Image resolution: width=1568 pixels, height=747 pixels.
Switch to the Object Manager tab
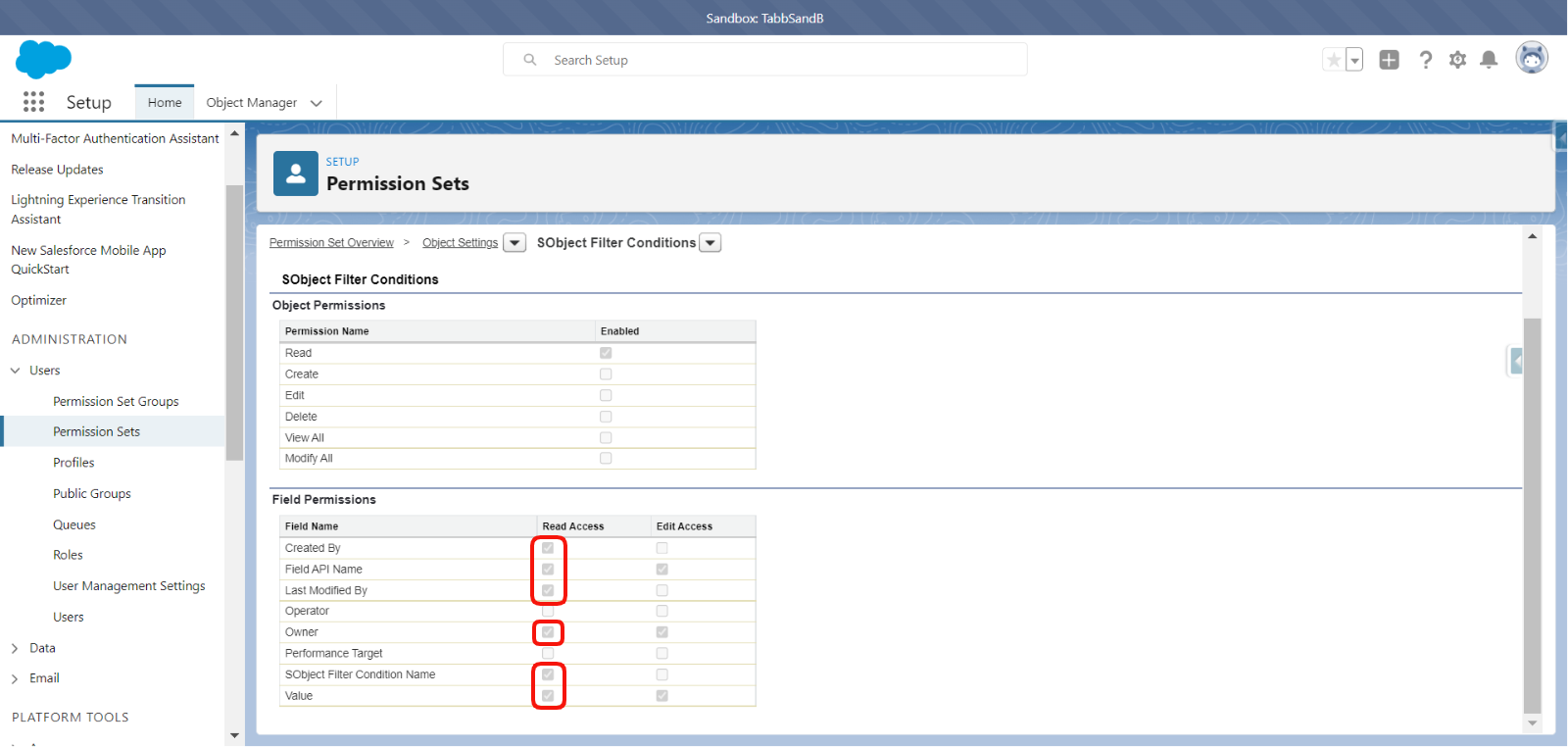(x=252, y=103)
